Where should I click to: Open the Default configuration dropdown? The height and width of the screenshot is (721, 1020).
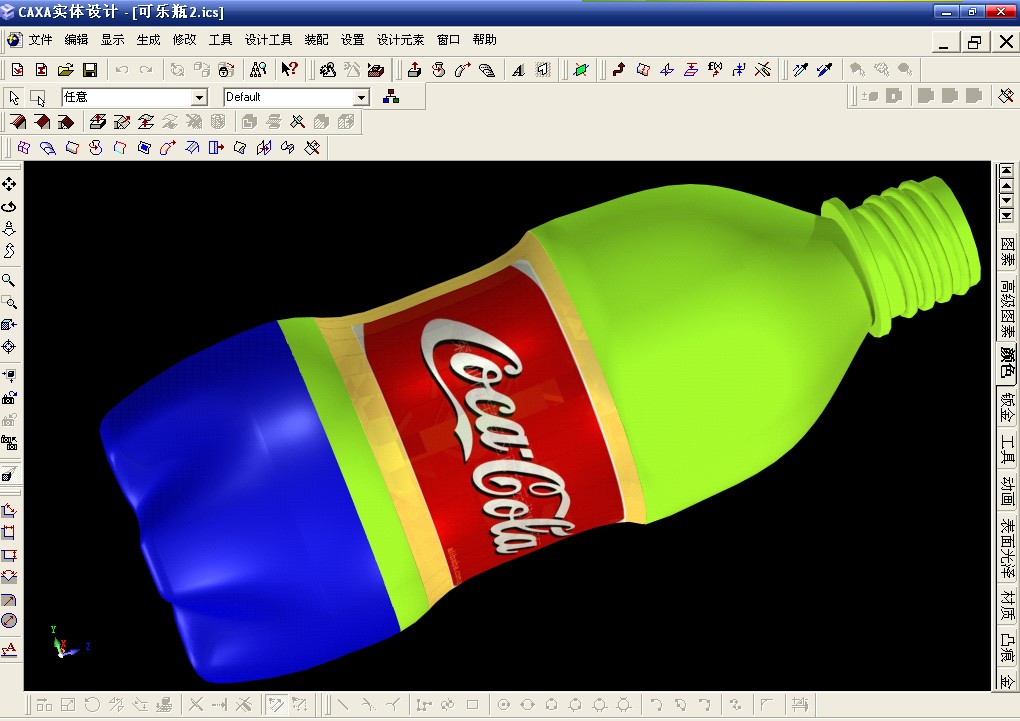(x=362, y=98)
